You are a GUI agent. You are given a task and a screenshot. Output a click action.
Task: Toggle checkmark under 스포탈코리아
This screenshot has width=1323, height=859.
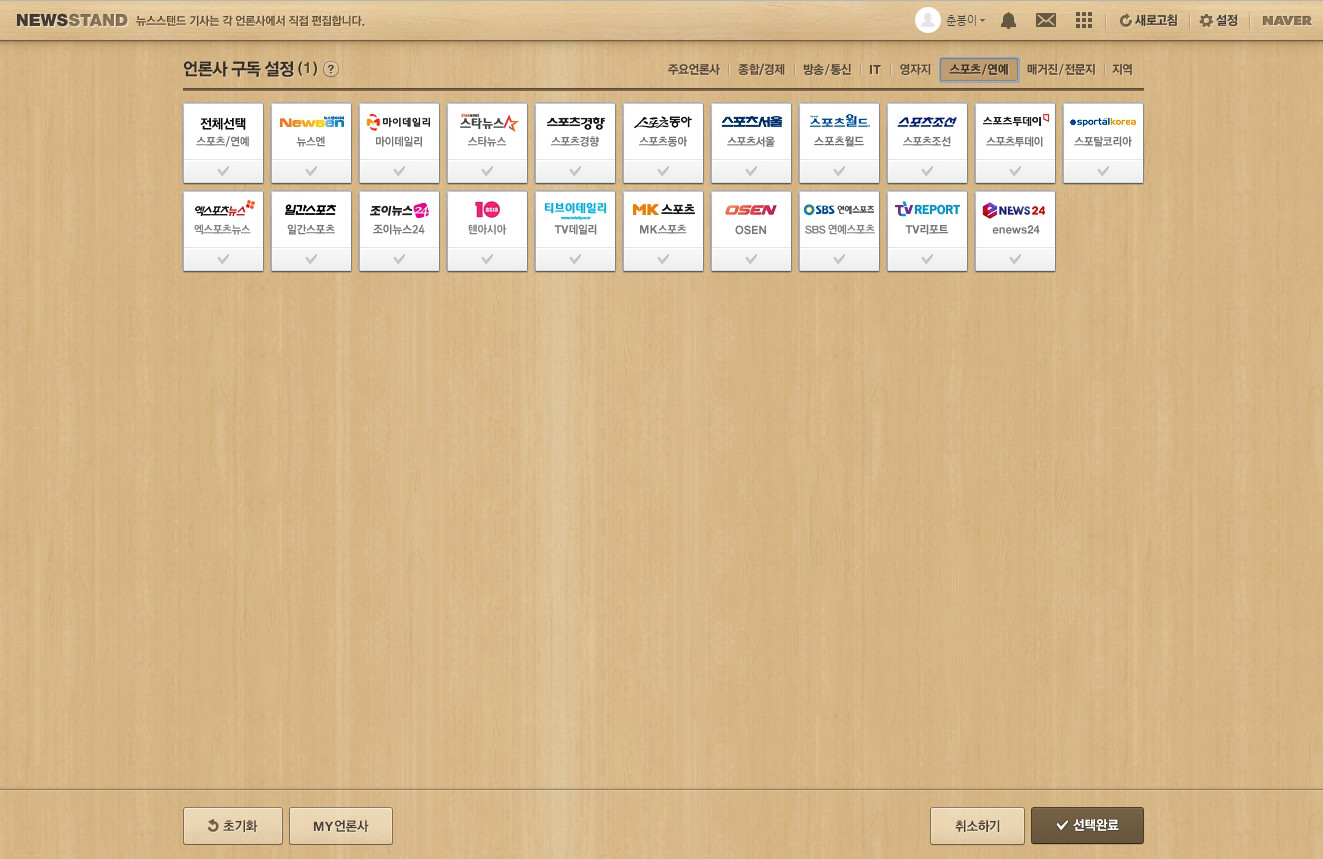(x=1103, y=171)
